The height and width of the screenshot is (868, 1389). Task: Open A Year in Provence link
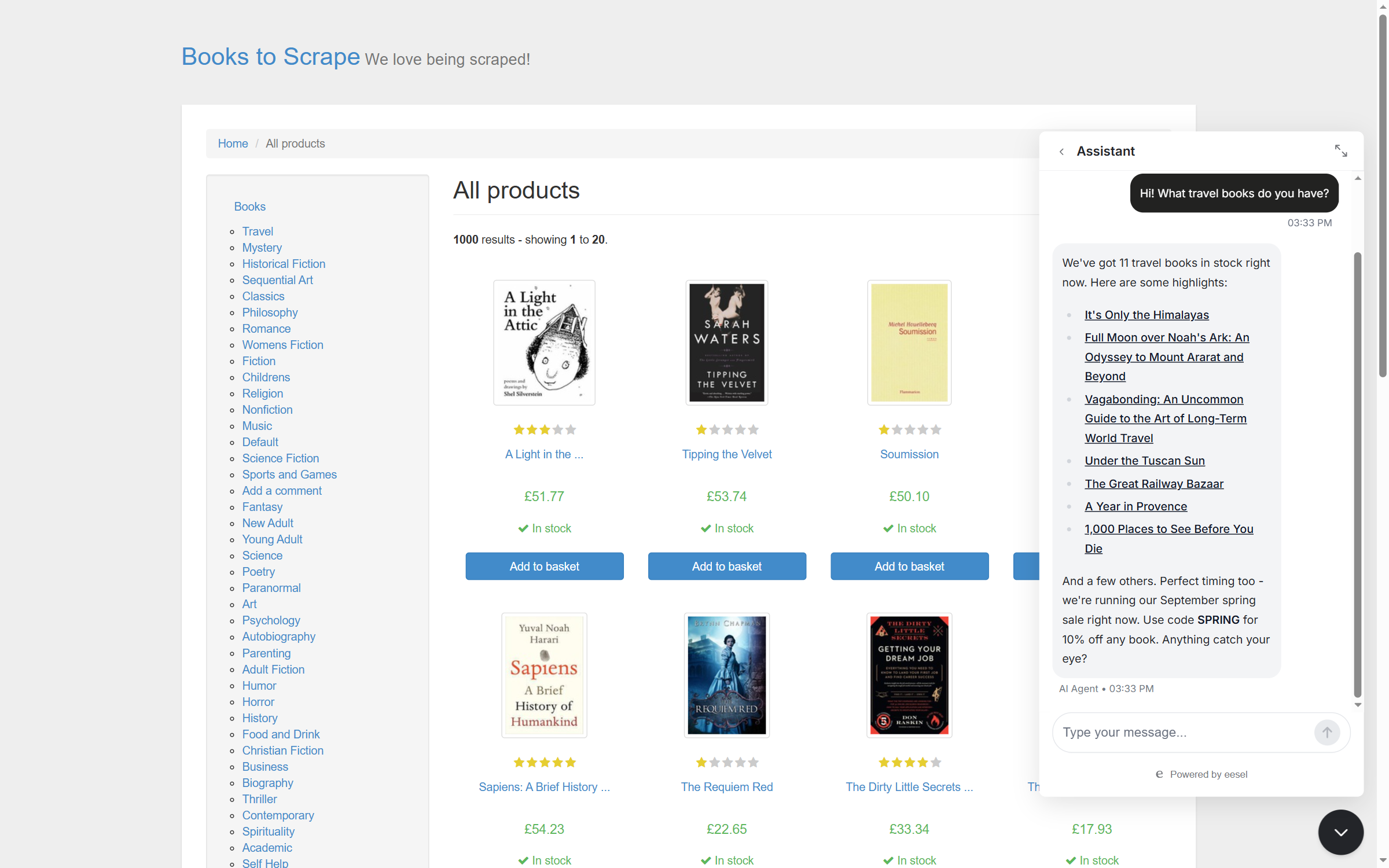point(1136,506)
